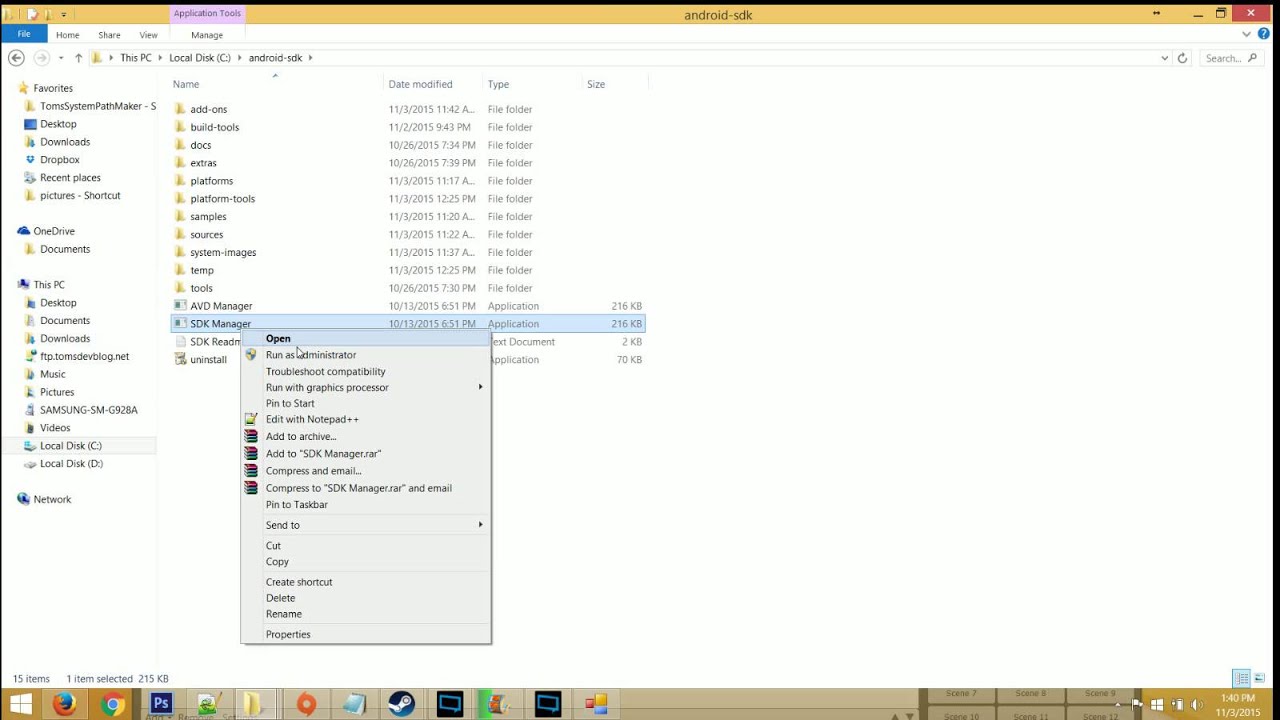The width and height of the screenshot is (1280, 720).
Task: Open SAMSUNG-SM-G928A device in sidebar
Action: coord(88,410)
